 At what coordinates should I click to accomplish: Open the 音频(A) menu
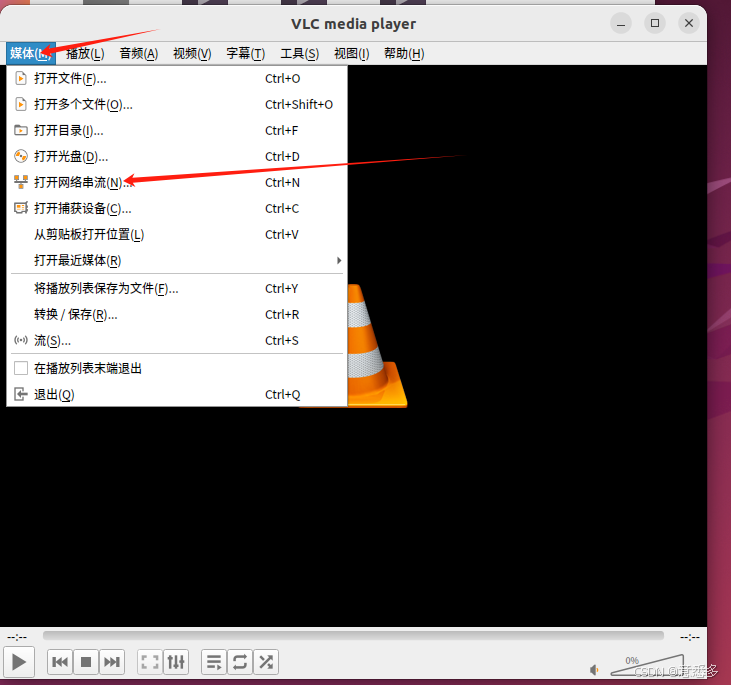(x=138, y=53)
